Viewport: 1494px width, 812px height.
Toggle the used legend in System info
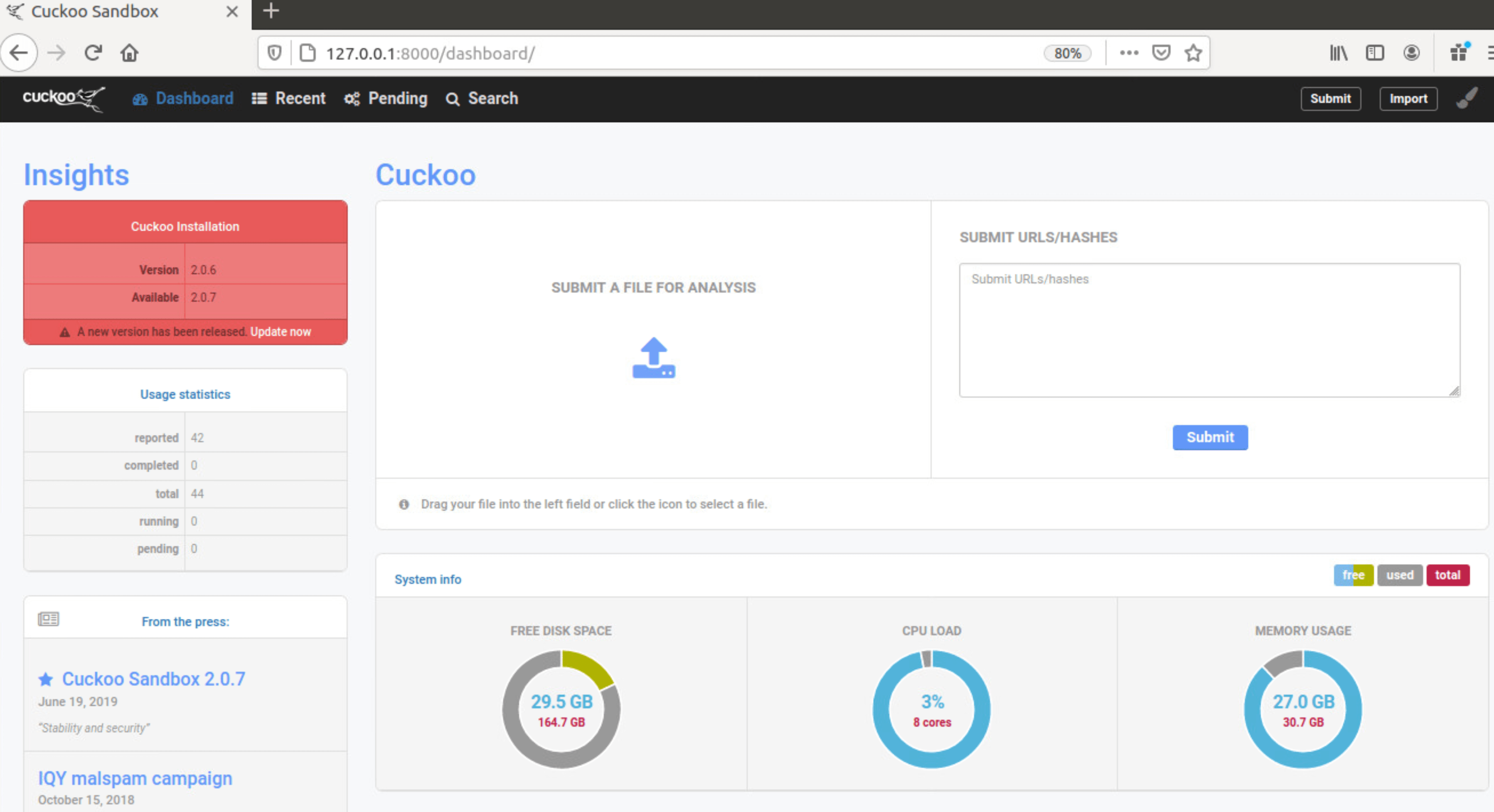click(x=1400, y=575)
